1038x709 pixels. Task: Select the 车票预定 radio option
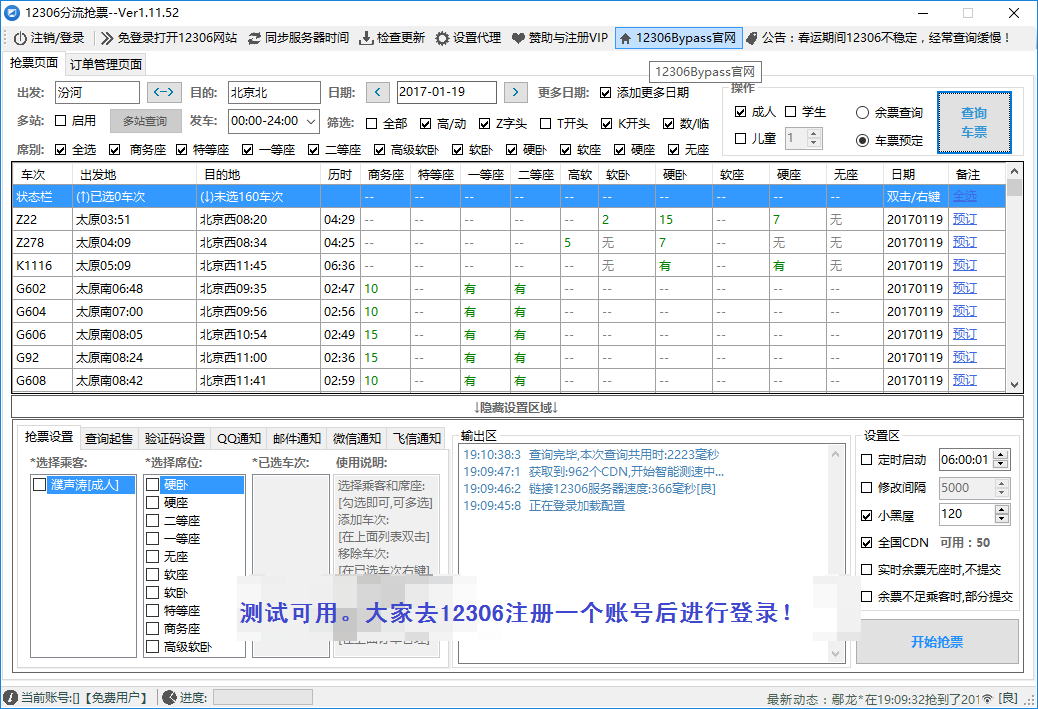[862, 140]
